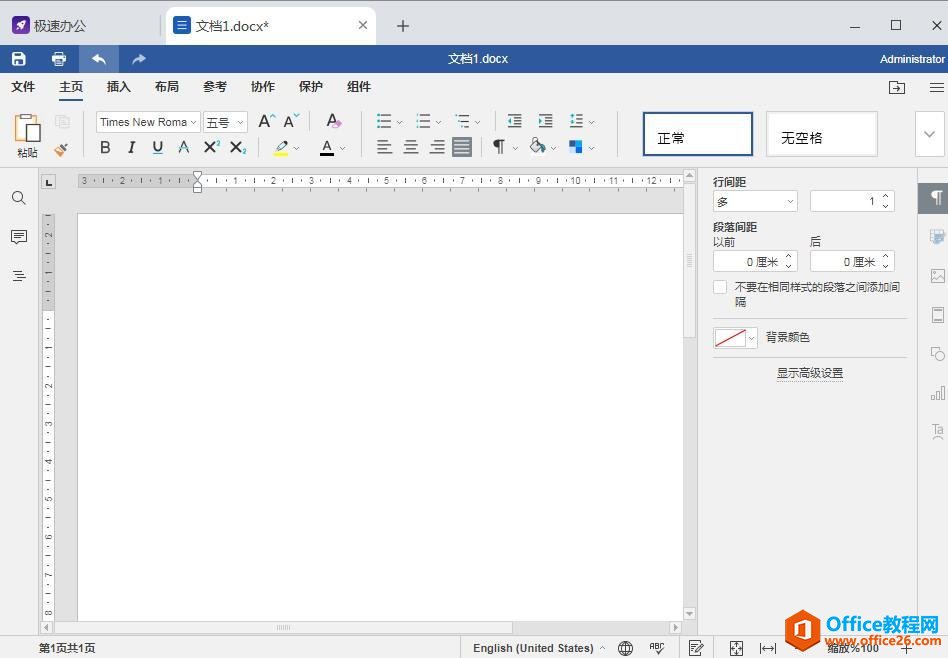Image resolution: width=948 pixels, height=658 pixels.
Task: Open paragraph settings tab in right sidebar
Action: point(935,198)
